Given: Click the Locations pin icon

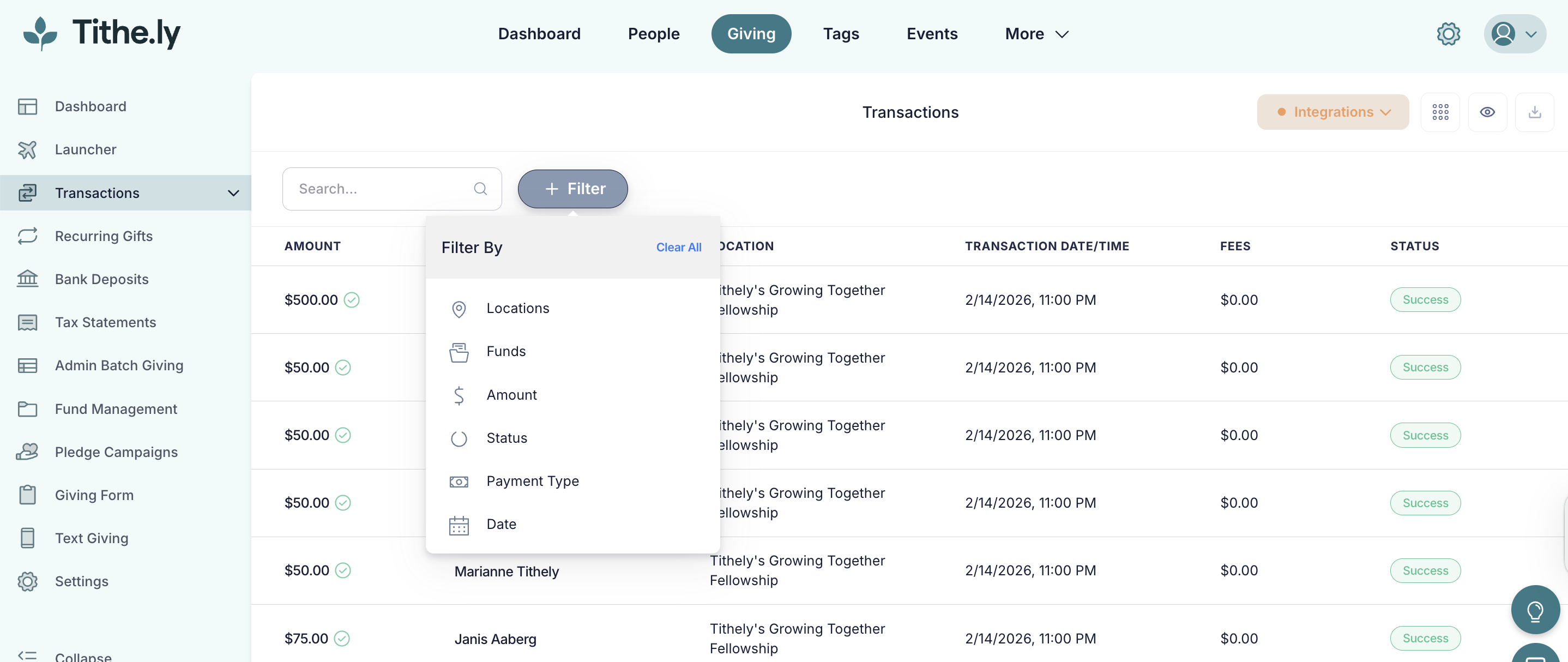Looking at the screenshot, I should point(459,309).
